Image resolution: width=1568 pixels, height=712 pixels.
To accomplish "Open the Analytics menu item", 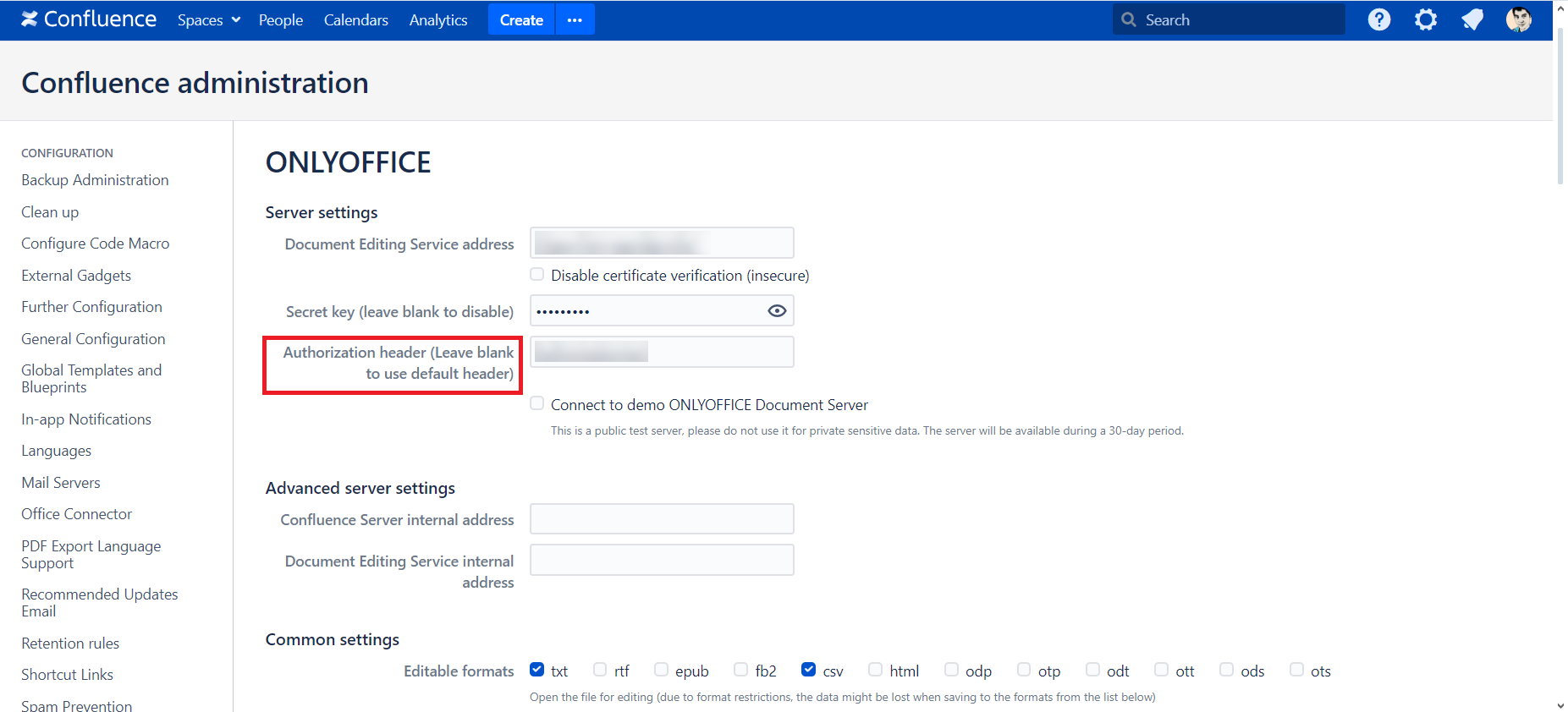I will tap(437, 19).
